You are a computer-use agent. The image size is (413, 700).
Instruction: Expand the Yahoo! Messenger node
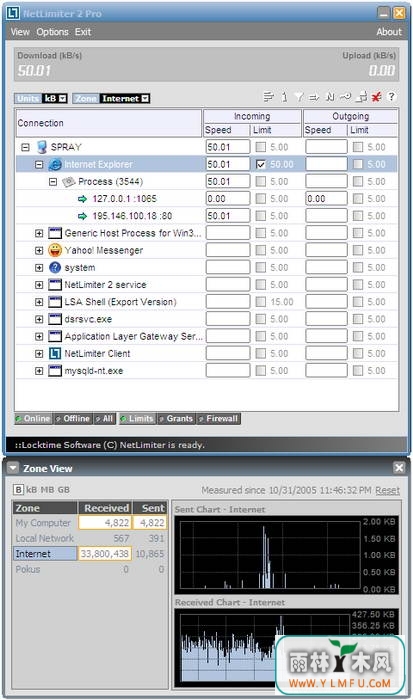[39, 250]
